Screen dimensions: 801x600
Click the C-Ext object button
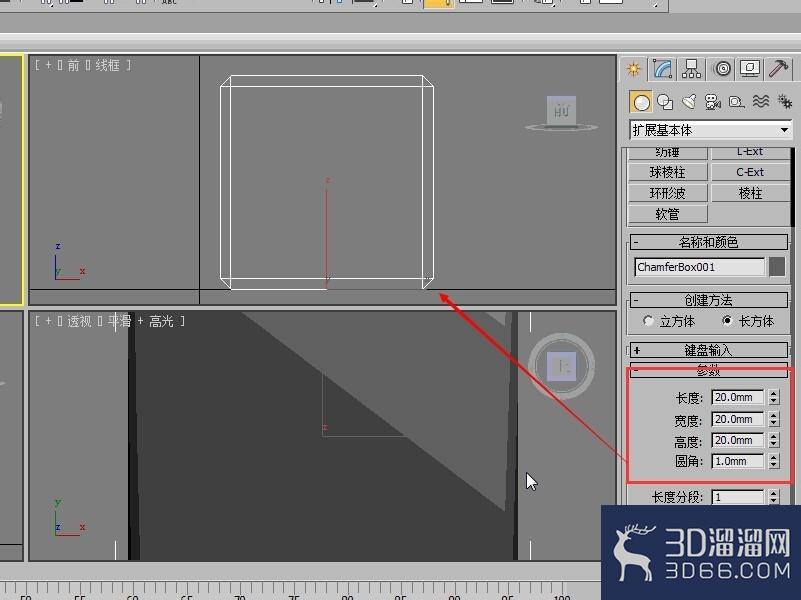[750, 172]
